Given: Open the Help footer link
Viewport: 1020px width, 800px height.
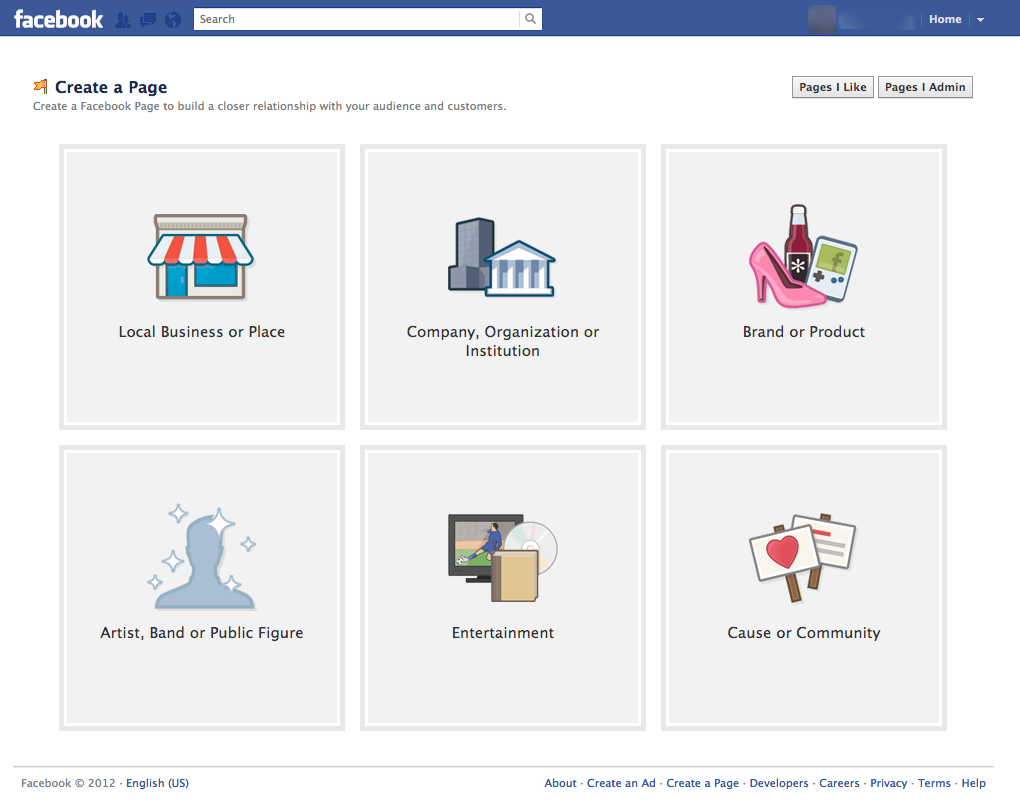Looking at the screenshot, I should click(973, 783).
